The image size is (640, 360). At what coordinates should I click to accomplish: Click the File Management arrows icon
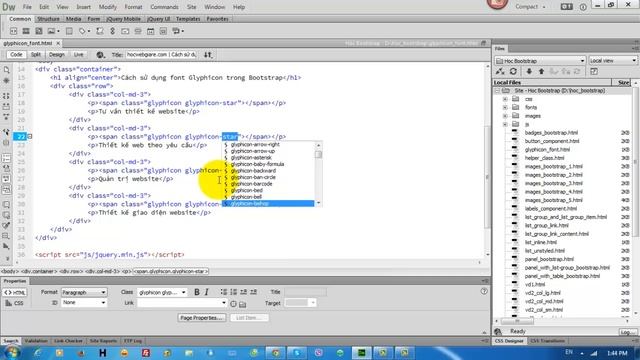coord(208,55)
